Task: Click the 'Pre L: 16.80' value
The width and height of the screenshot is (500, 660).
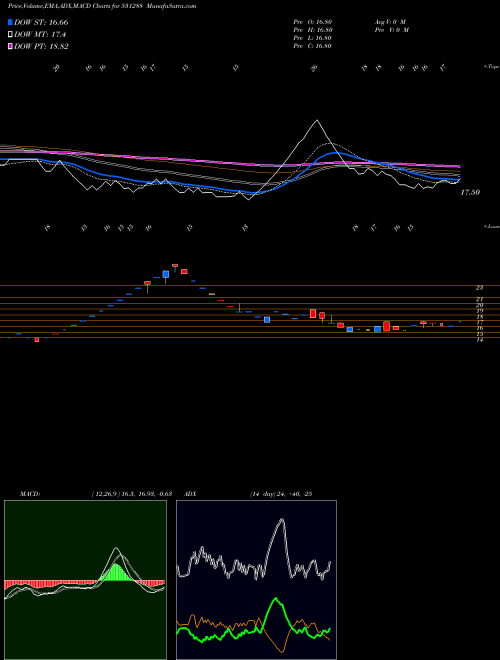Action: (x=313, y=38)
